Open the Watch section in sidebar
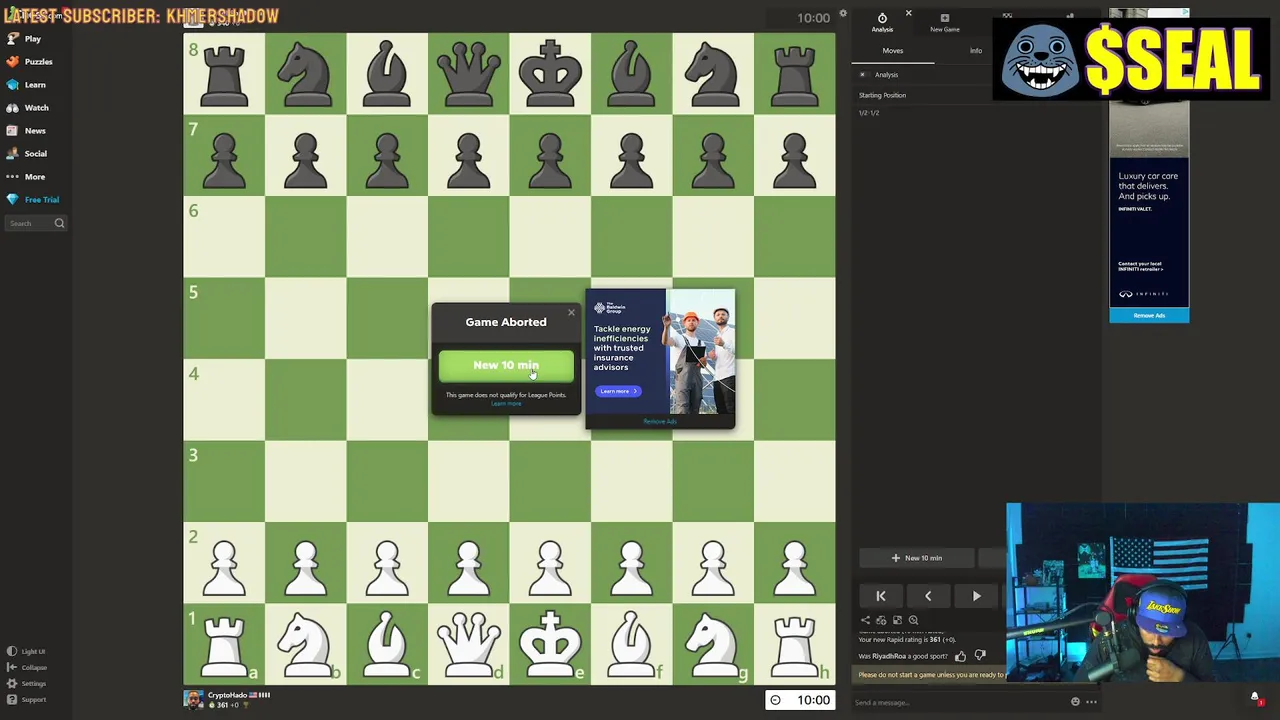The width and height of the screenshot is (1280, 720). point(27,108)
